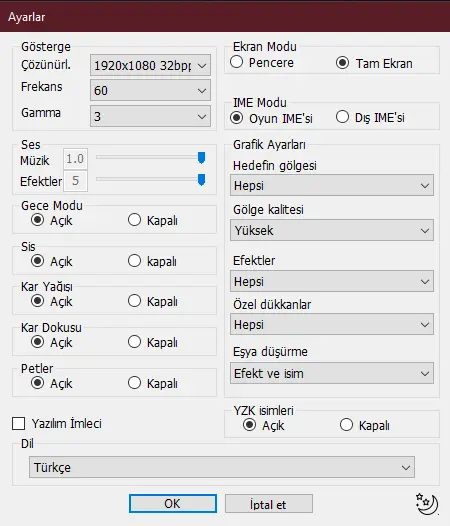The image size is (450, 526).
Task: Disable Petler by selecting Kapalı
Action: (134, 383)
